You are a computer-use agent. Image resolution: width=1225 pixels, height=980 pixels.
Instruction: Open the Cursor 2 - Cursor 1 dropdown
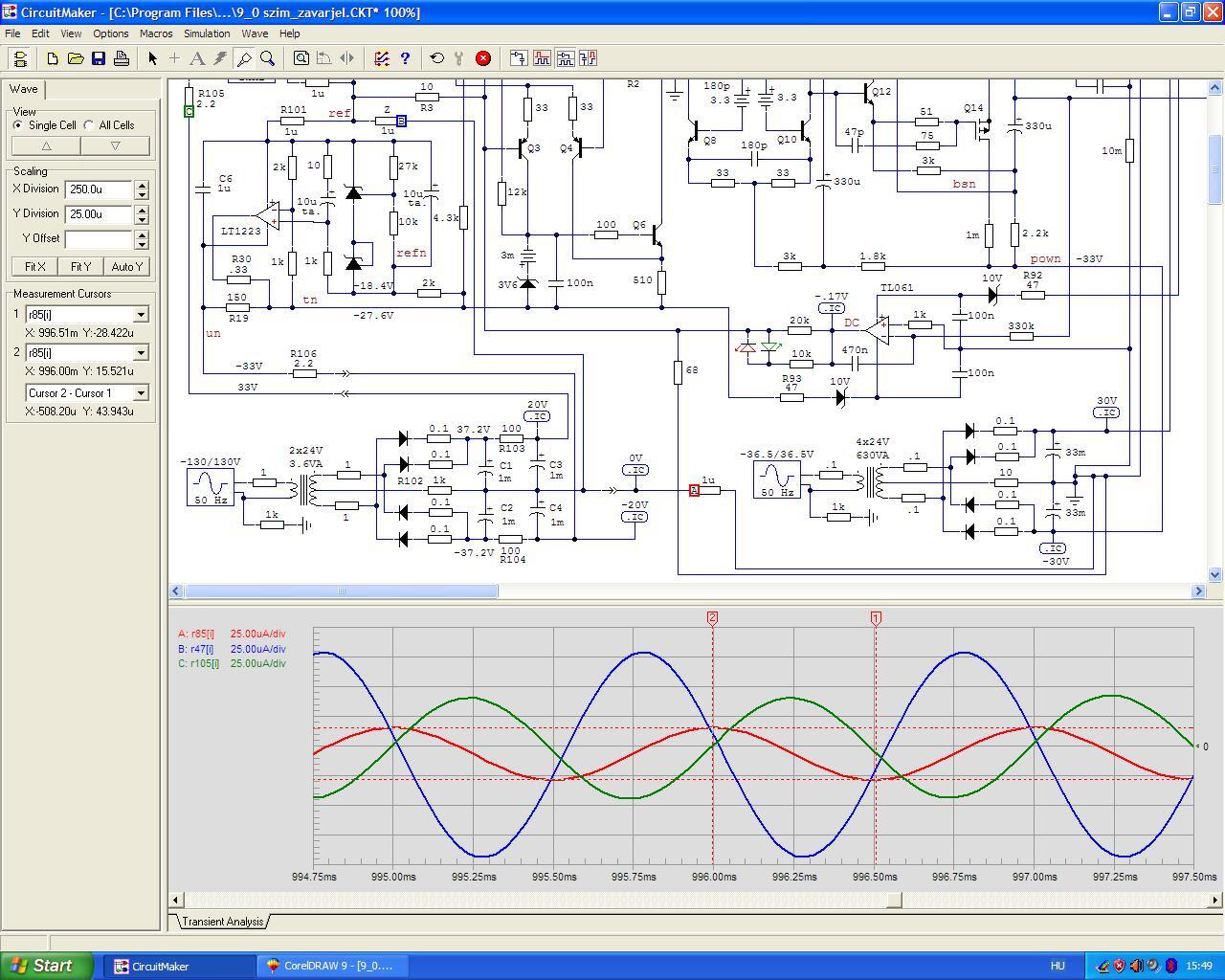(141, 393)
